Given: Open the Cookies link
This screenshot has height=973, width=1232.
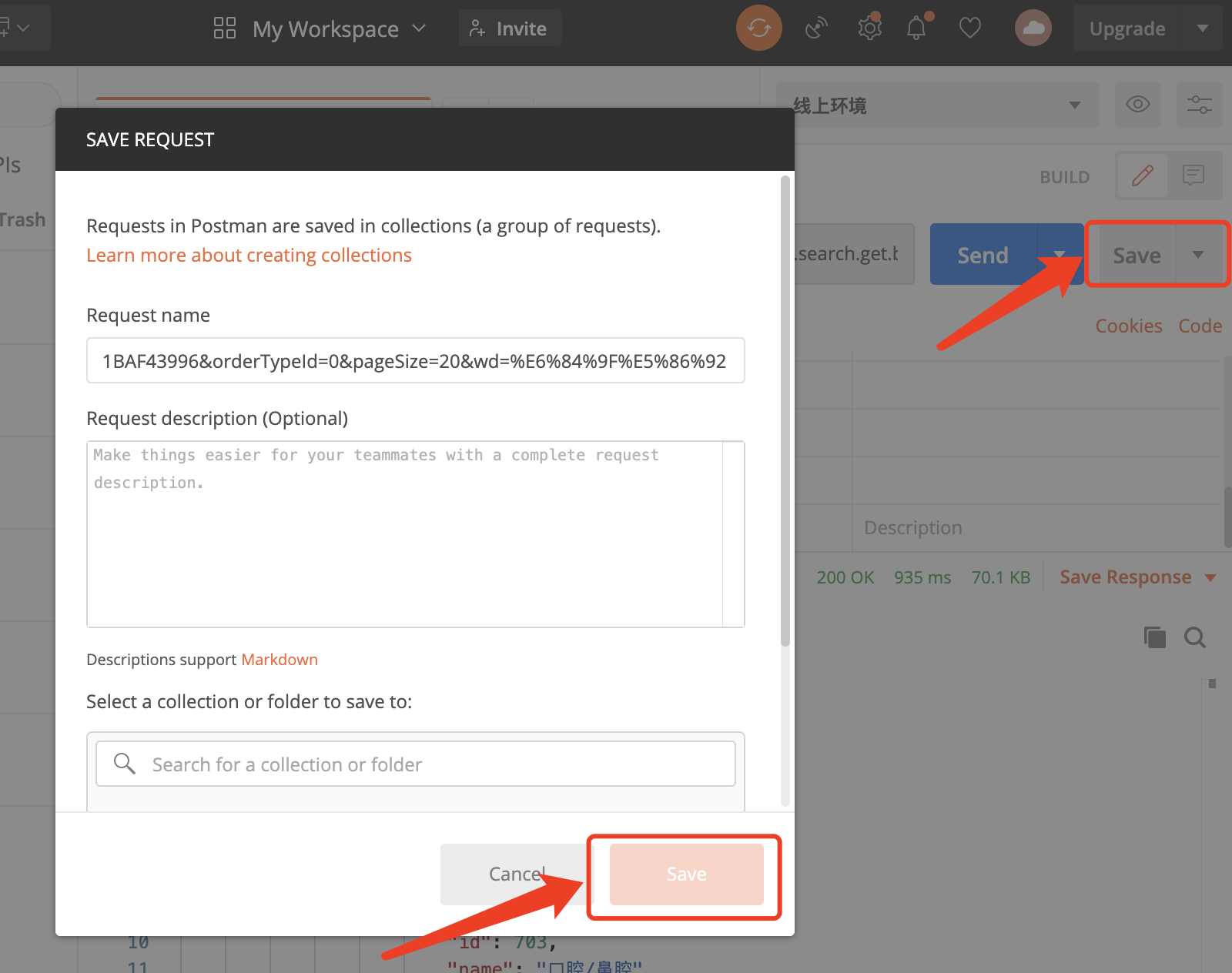Looking at the screenshot, I should coord(1129,326).
